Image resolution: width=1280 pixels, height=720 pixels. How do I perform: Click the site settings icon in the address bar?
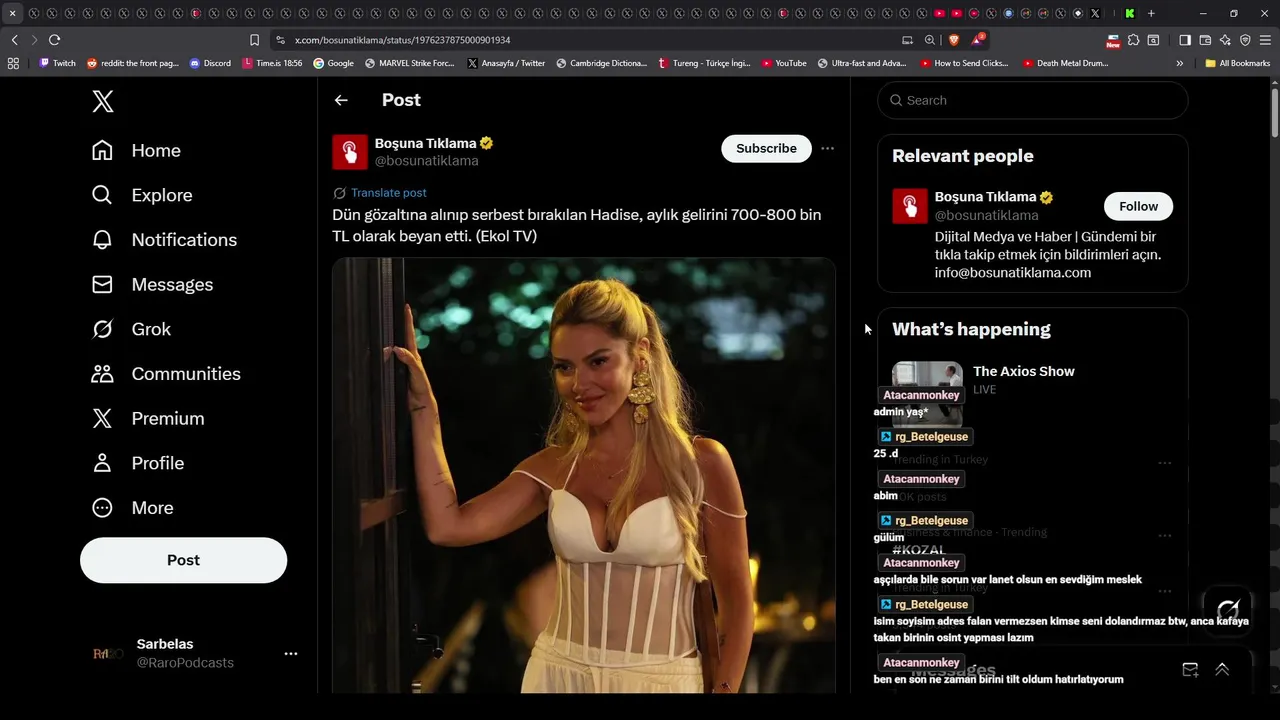[x=281, y=40]
